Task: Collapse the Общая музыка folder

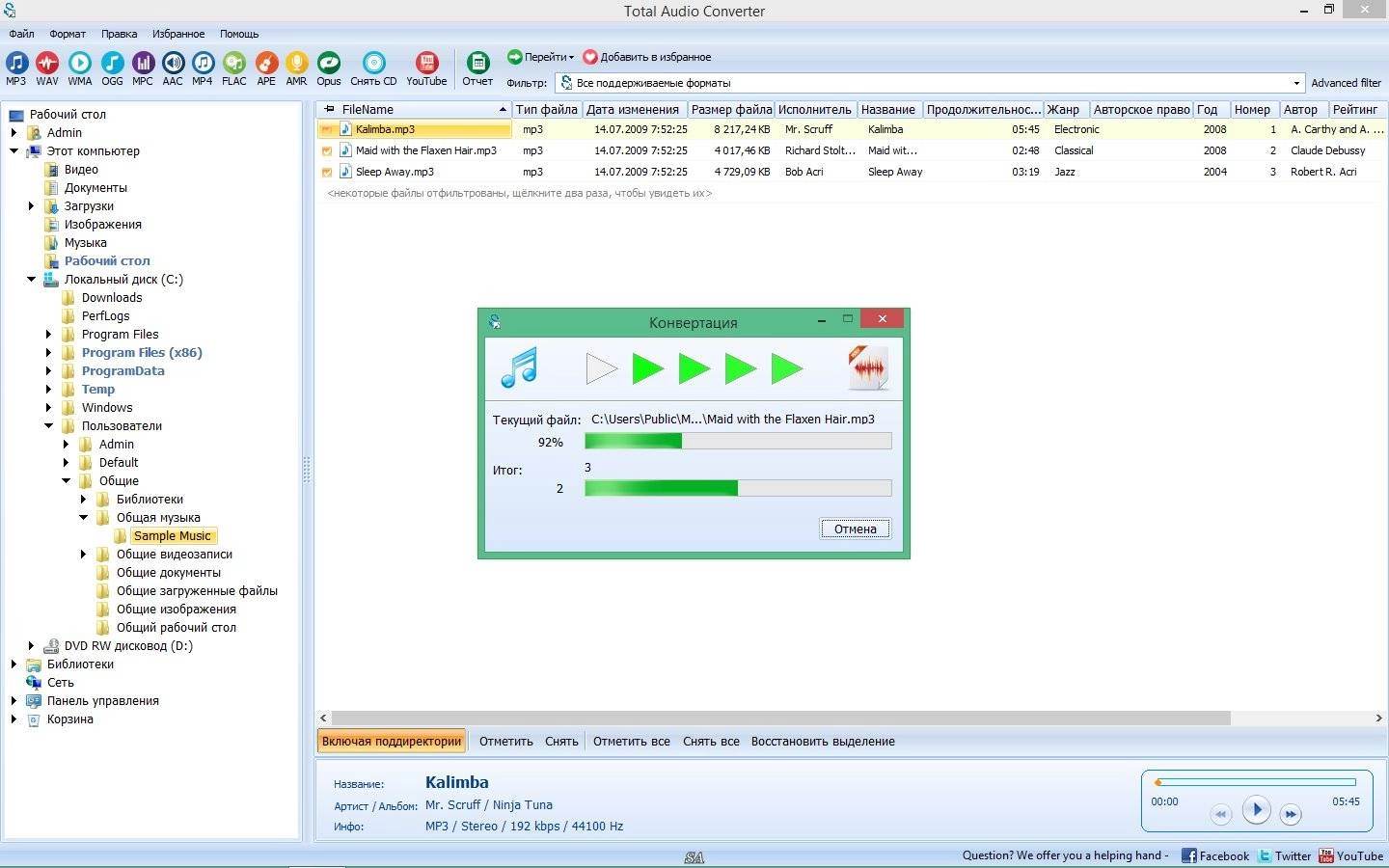Action: 84,518
